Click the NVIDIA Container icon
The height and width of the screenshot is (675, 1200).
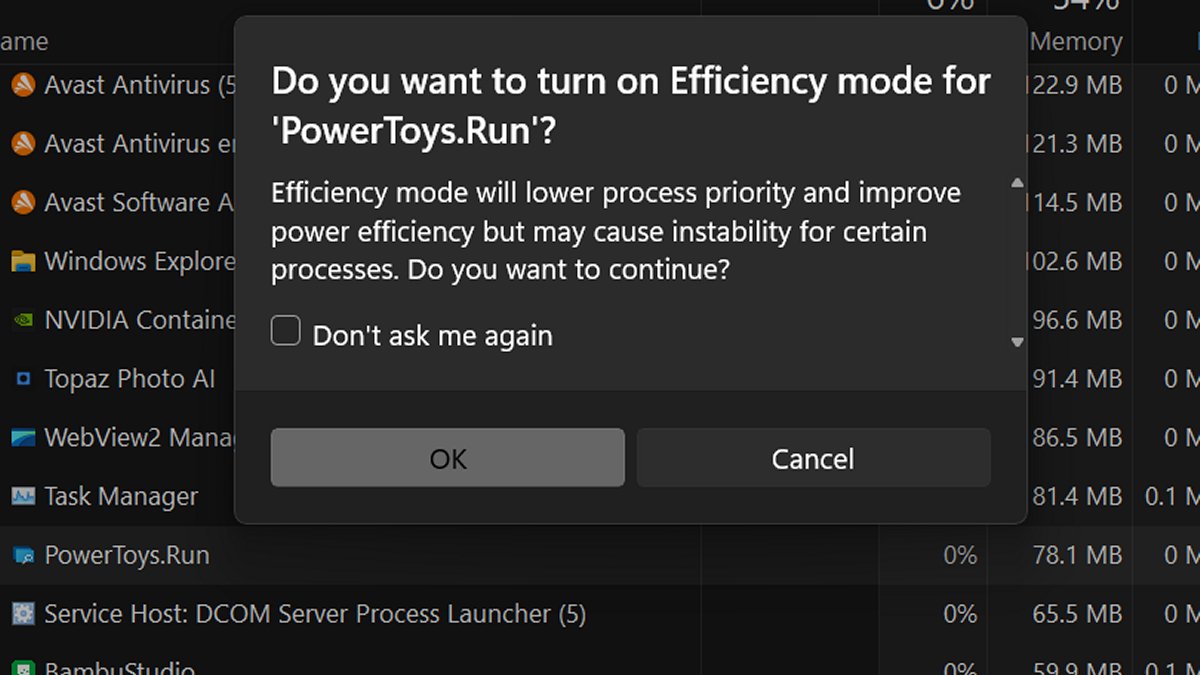(23, 321)
